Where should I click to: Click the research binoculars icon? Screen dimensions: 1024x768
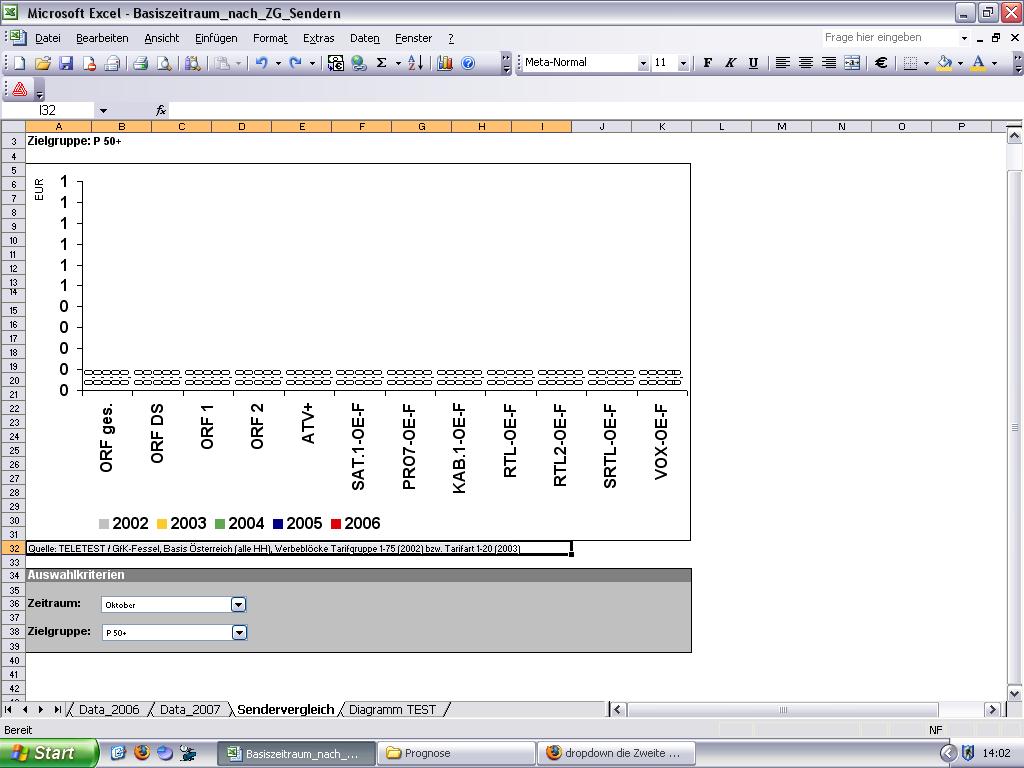[192, 63]
